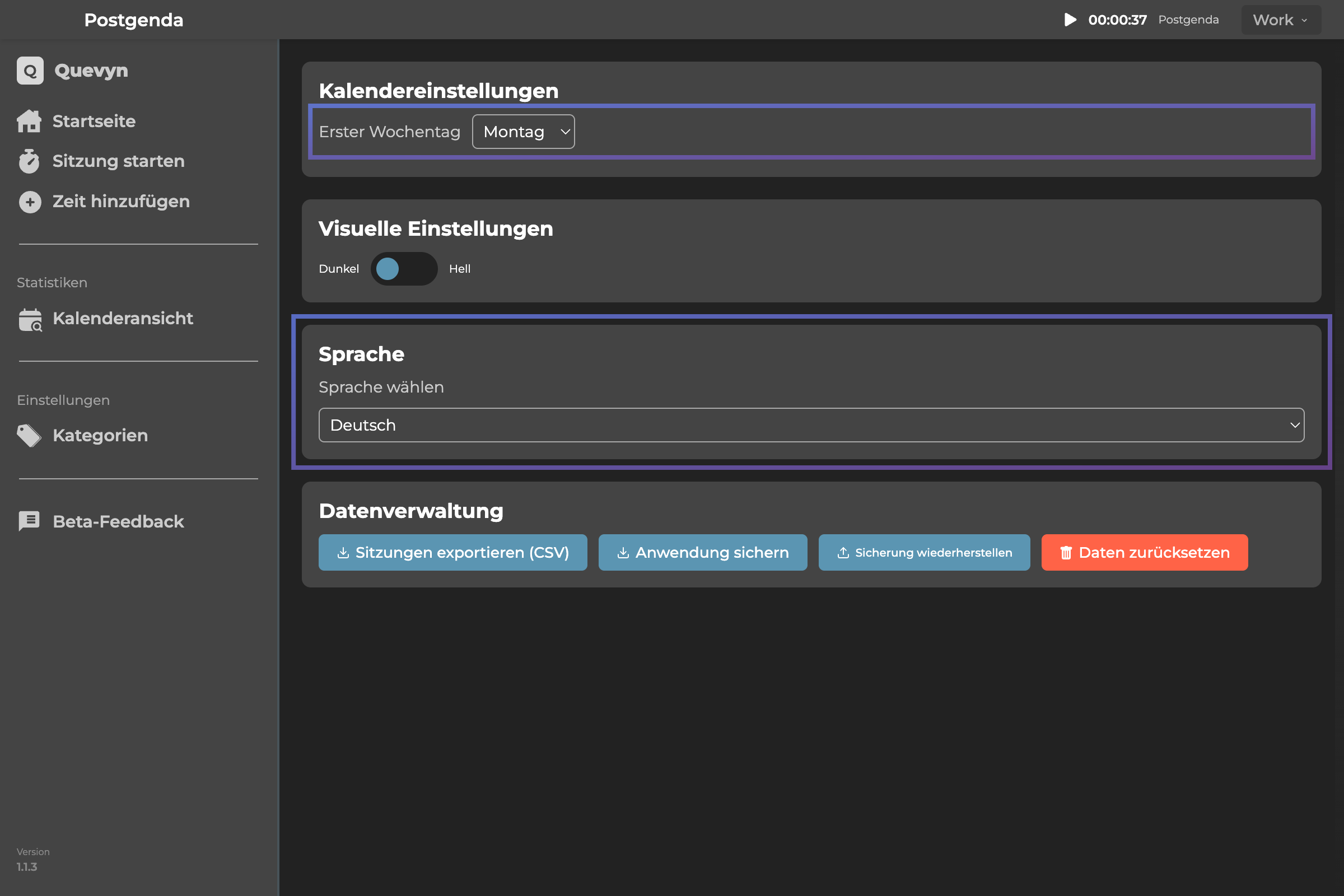Expand the Work category dropdown
The height and width of the screenshot is (896, 1344).
1281,20
